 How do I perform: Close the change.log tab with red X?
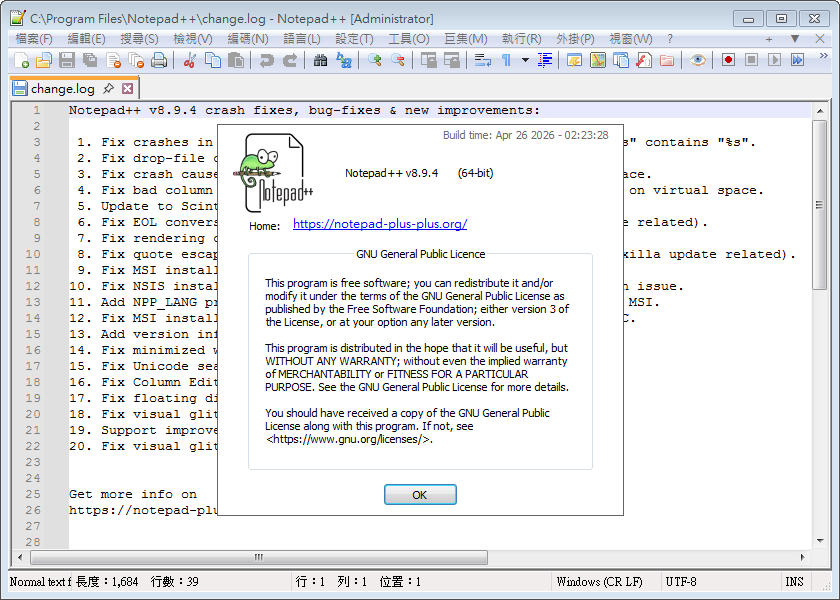[127, 88]
